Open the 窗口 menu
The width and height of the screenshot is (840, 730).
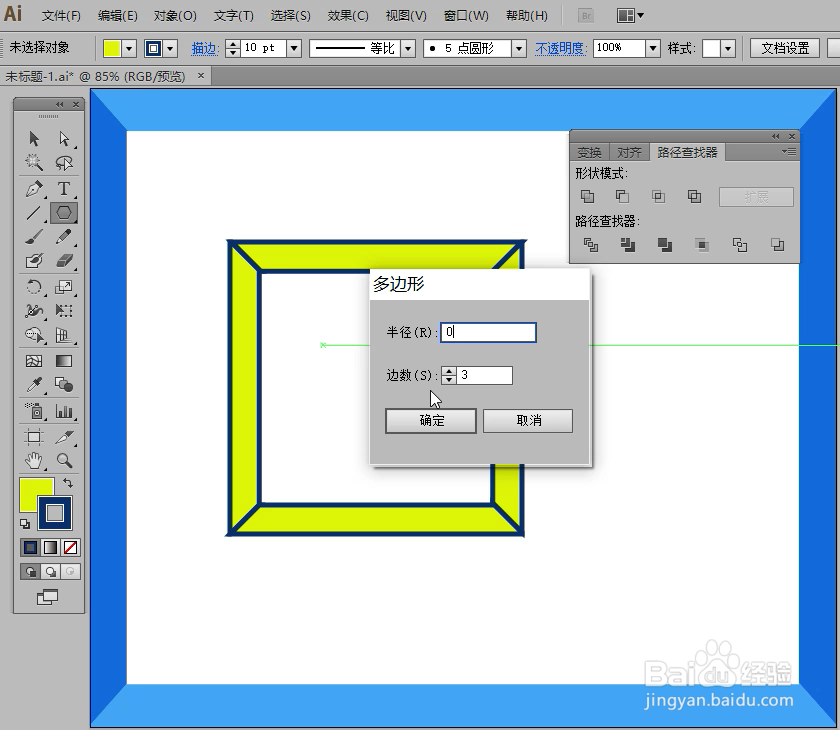pyautogui.click(x=464, y=15)
